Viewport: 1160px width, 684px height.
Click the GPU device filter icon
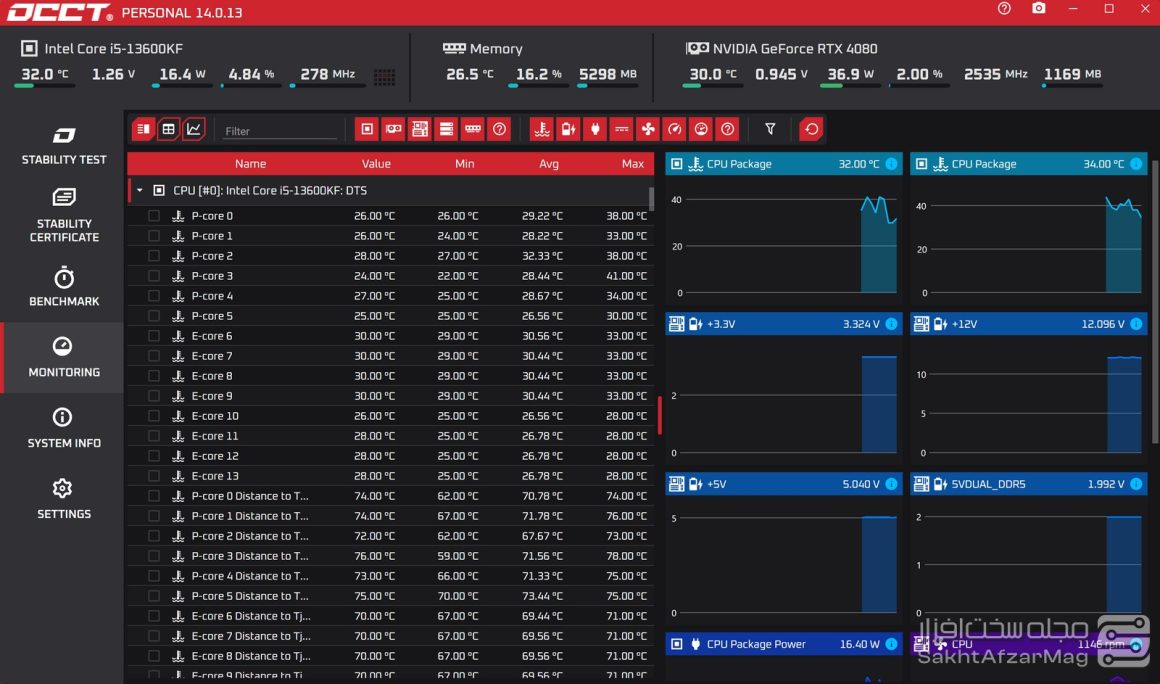[394, 129]
